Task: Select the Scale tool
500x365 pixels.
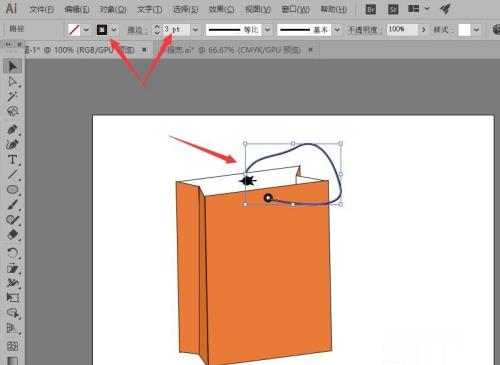Action: coord(13,268)
